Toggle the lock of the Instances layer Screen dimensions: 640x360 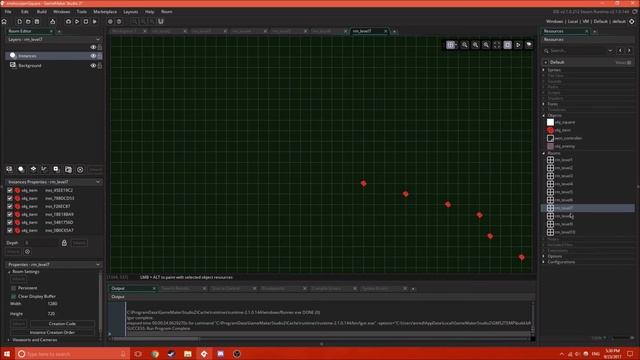coord(100,56)
